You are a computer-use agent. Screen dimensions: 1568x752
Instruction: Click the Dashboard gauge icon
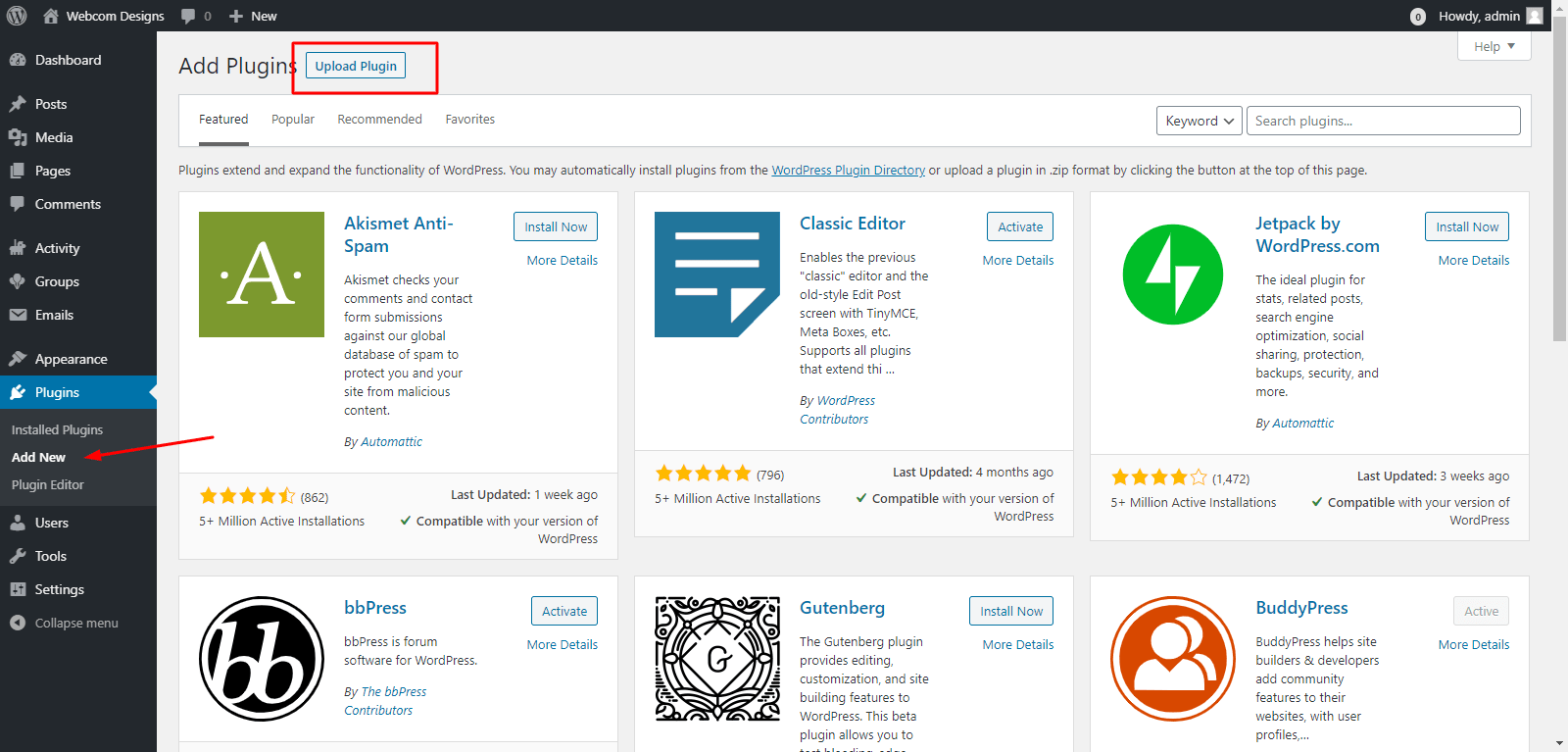pyautogui.click(x=18, y=60)
